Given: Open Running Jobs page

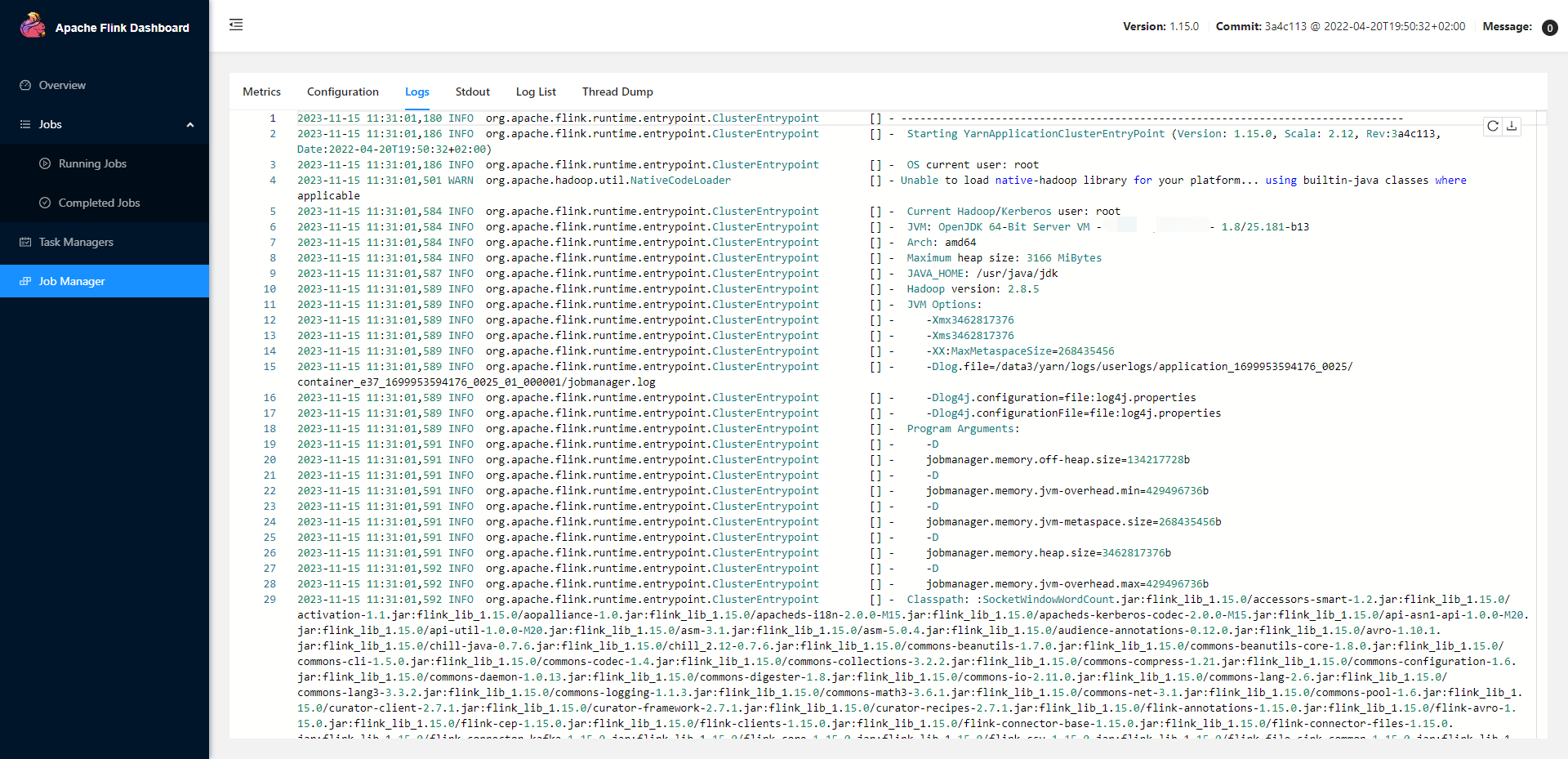Looking at the screenshot, I should pos(105,163).
